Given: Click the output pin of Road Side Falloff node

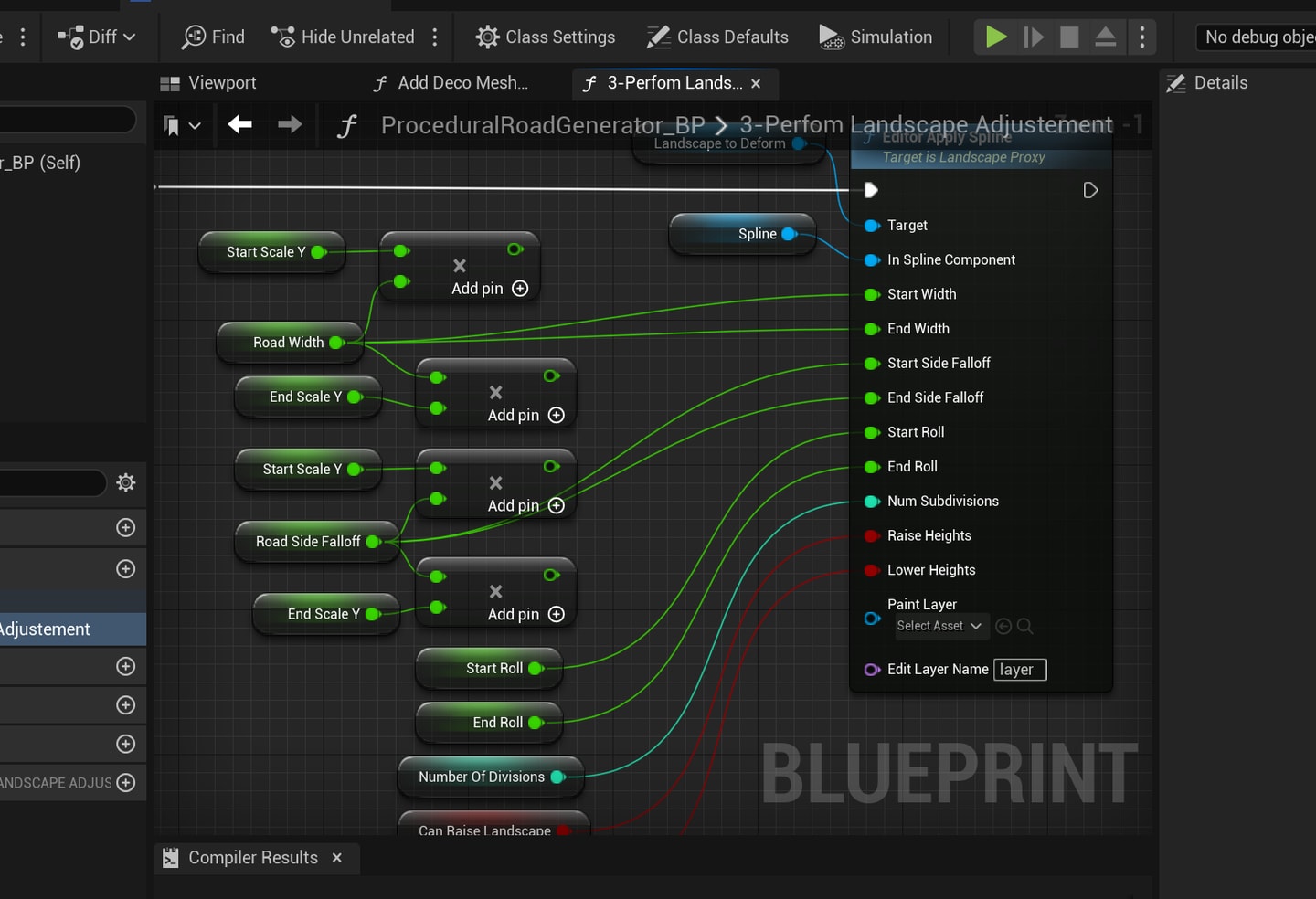Looking at the screenshot, I should (373, 542).
